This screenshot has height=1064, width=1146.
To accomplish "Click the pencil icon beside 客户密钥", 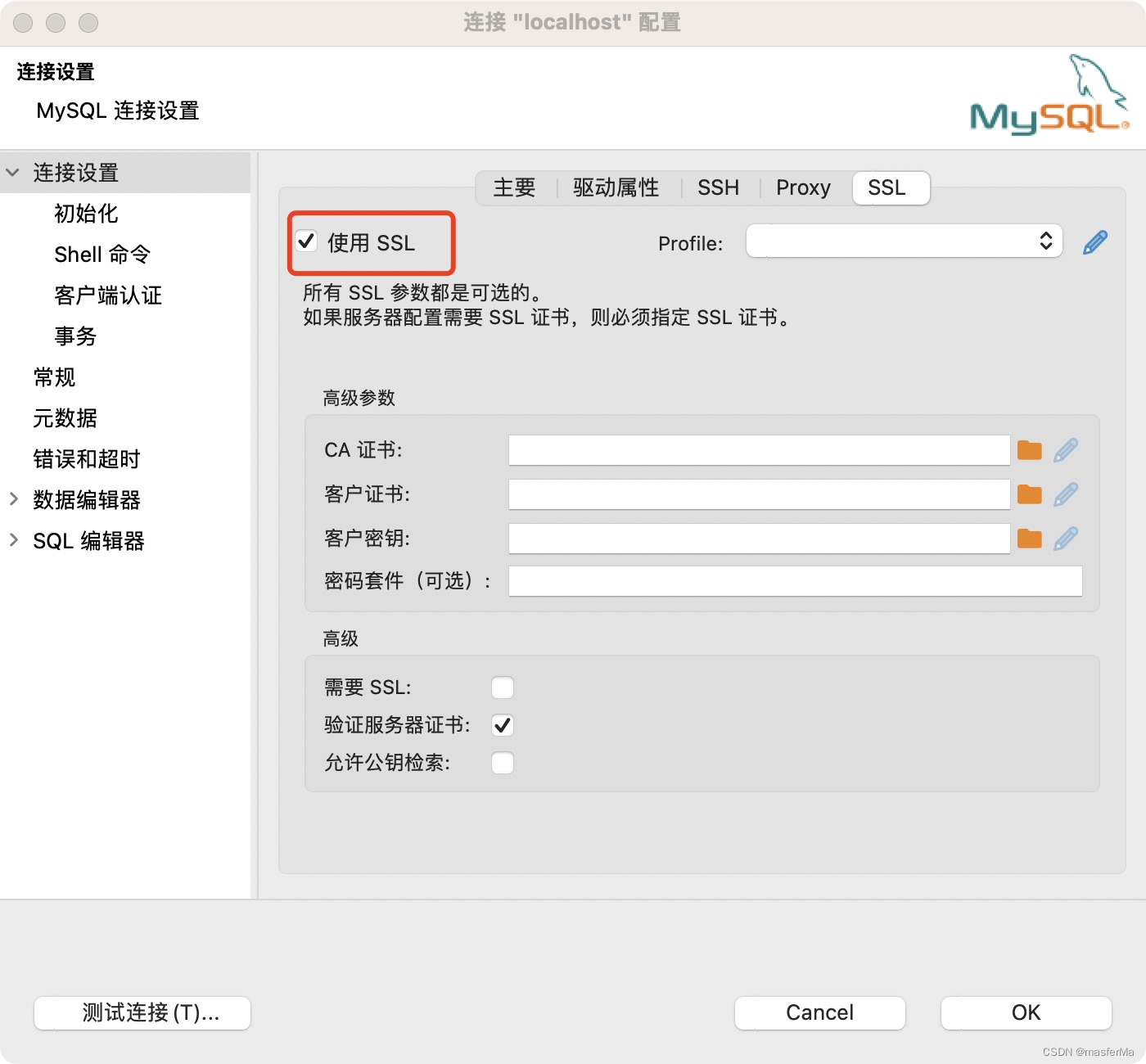I will click(x=1066, y=538).
